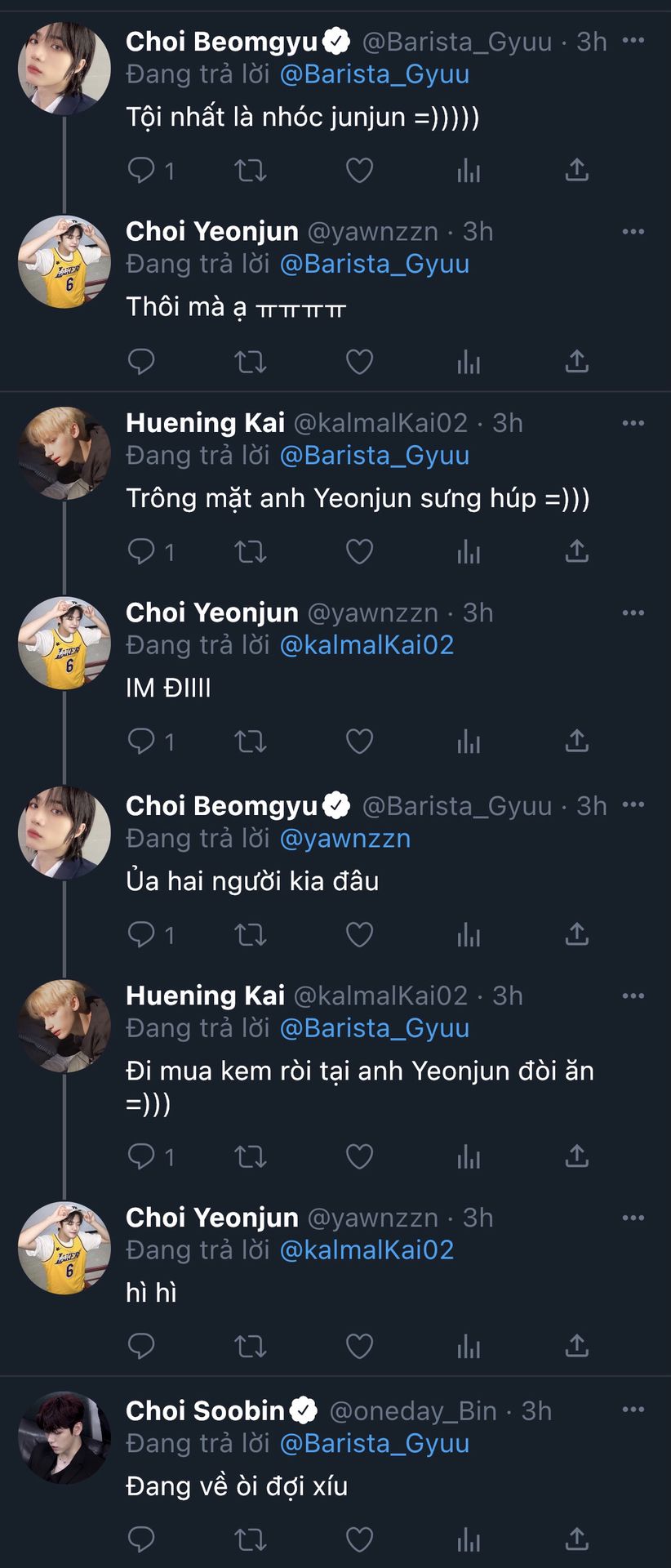Share Yeonjun's "hì hì" tweet
Screen dimensions: 671x1568
[x=576, y=1345]
